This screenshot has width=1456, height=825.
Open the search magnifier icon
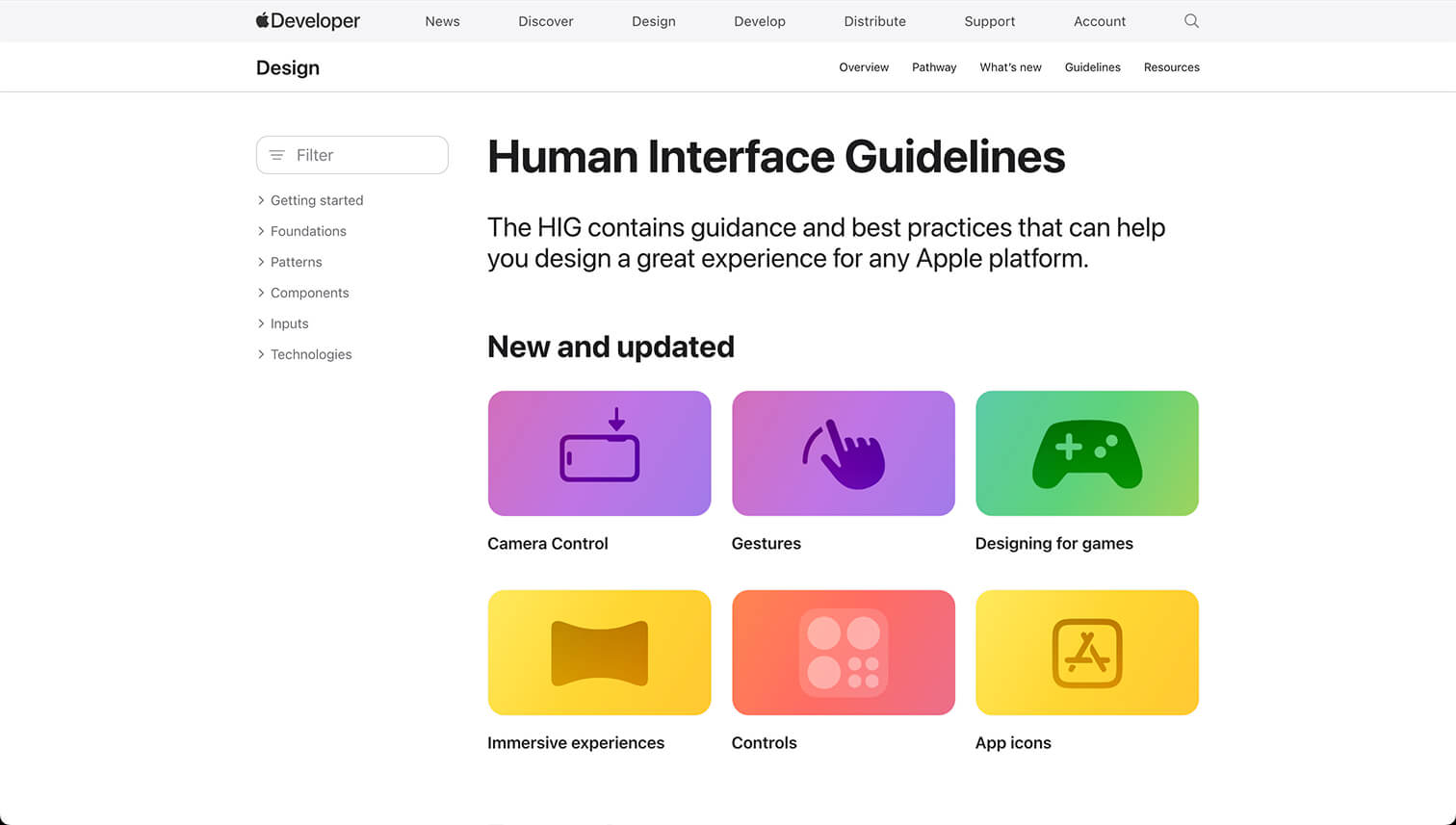[1191, 20]
